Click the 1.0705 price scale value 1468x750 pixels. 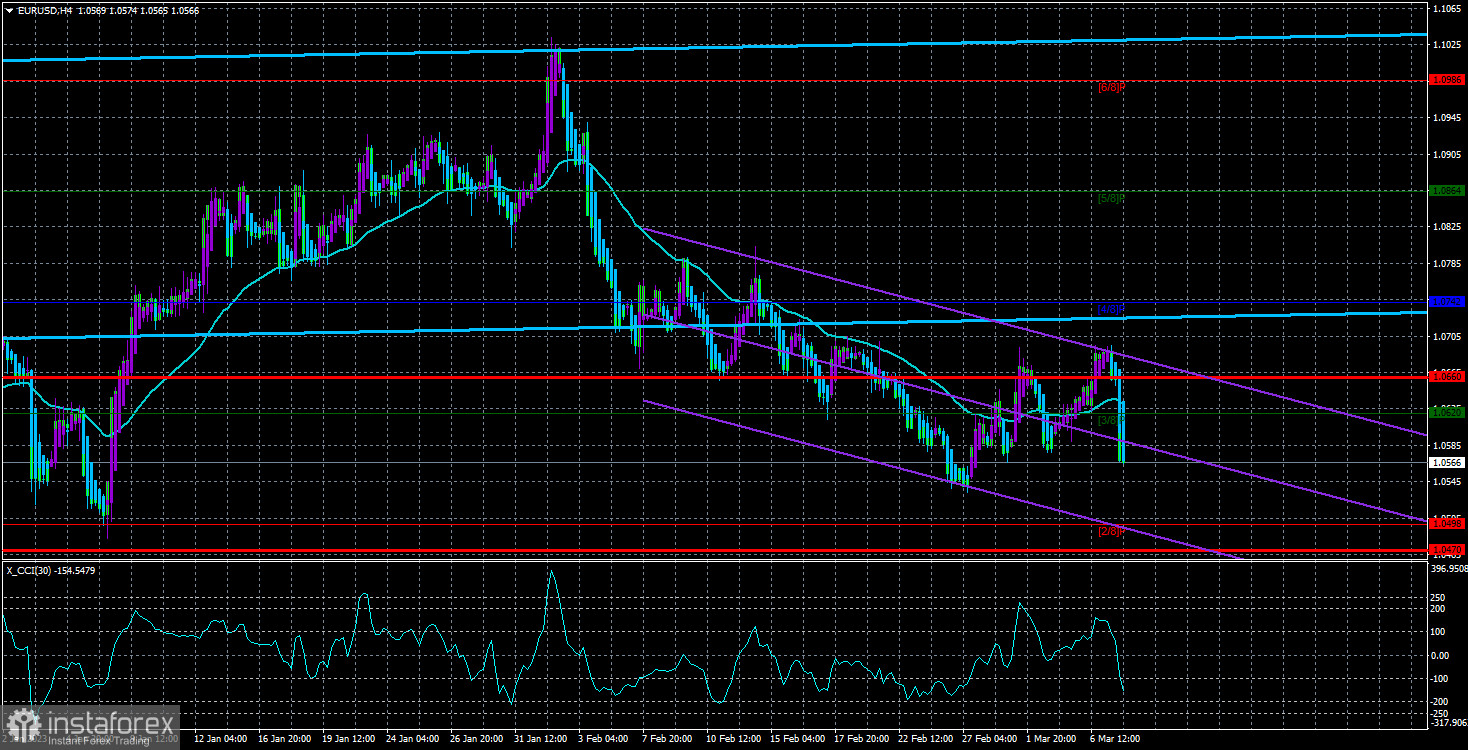click(1447, 337)
